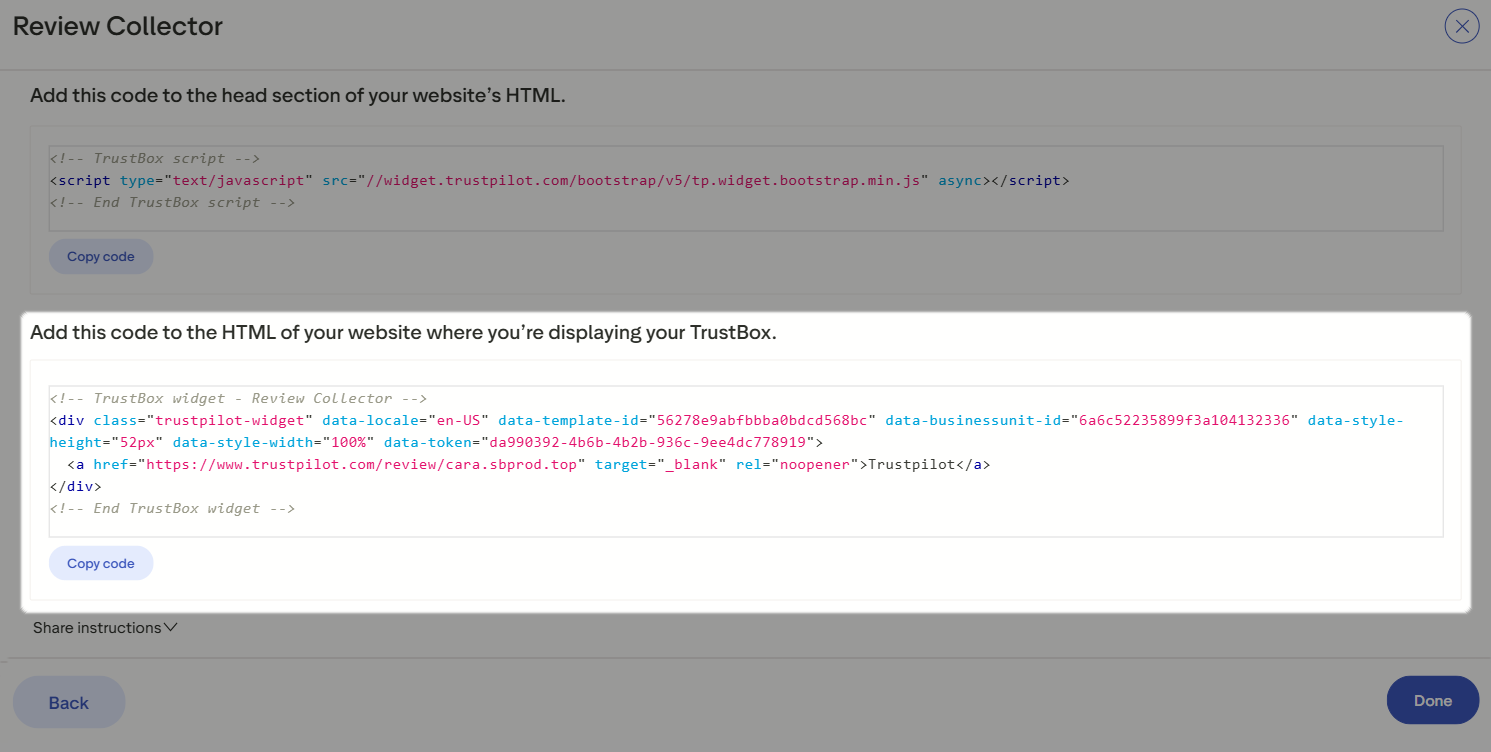Screen dimensions: 1491x752
Task: Click the 'displaying your TrustBox' instruction heading
Action: (x=403, y=333)
